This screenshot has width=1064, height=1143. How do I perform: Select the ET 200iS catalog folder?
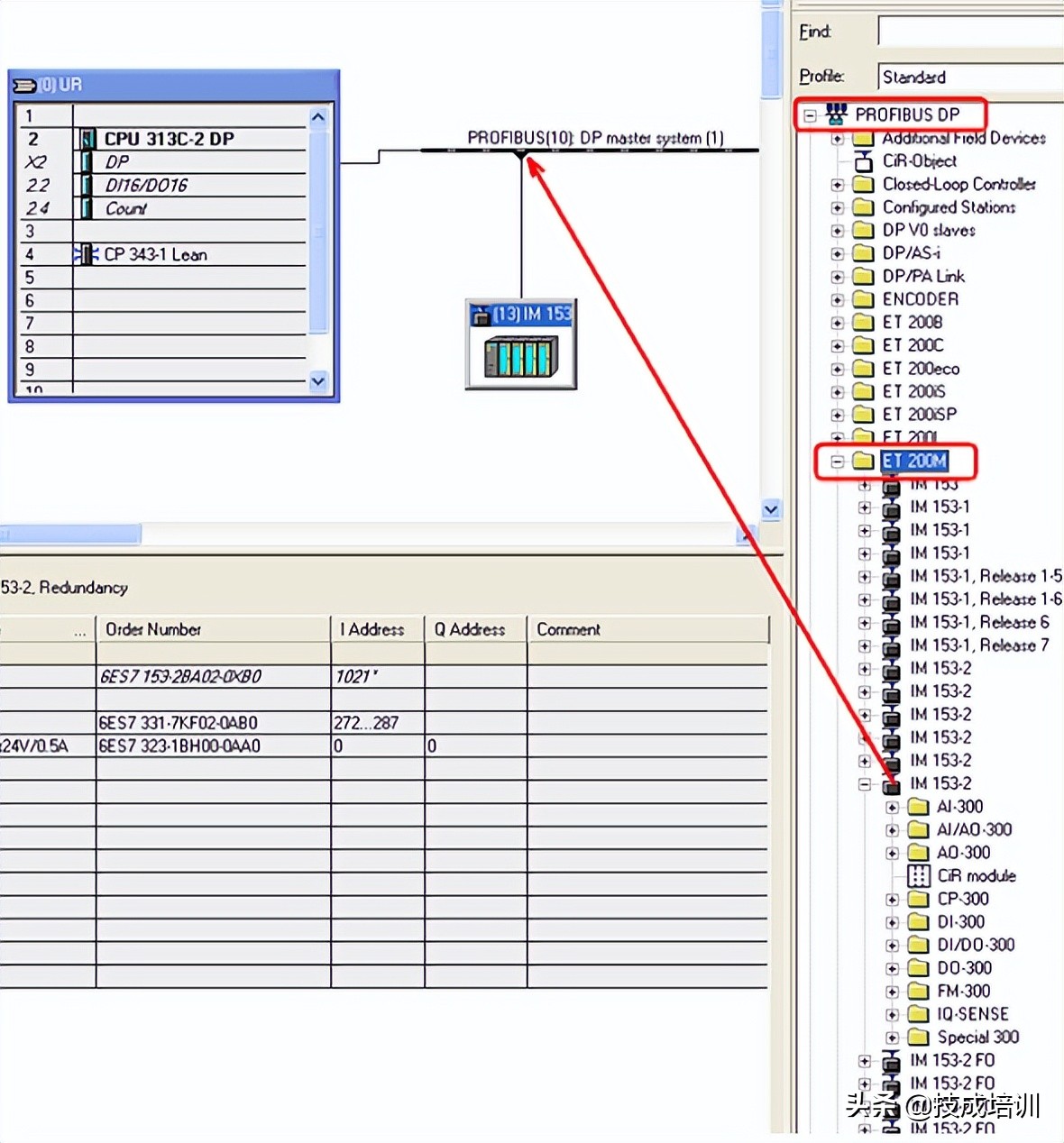(913, 391)
